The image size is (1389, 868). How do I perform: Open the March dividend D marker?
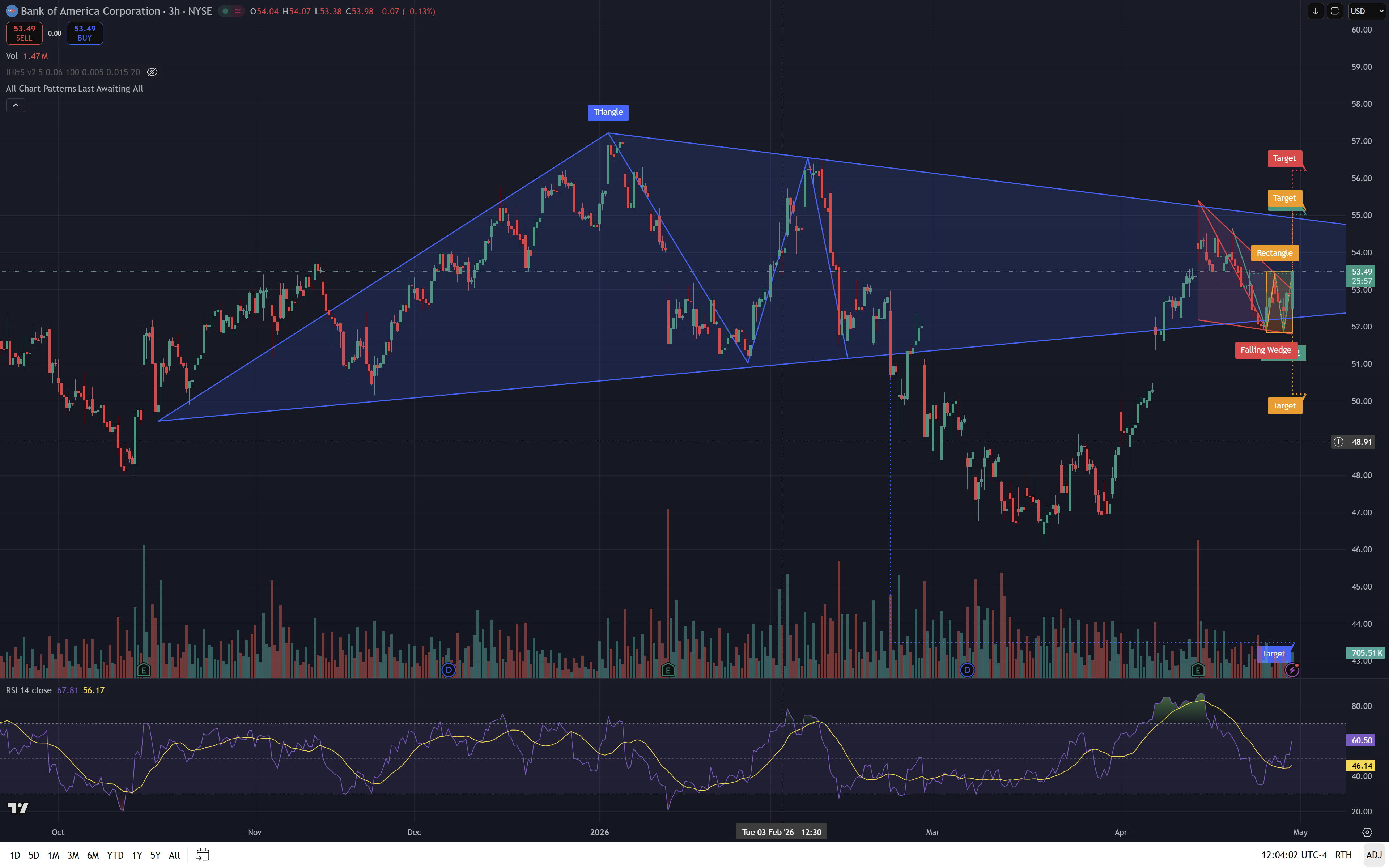pos(967,669)
